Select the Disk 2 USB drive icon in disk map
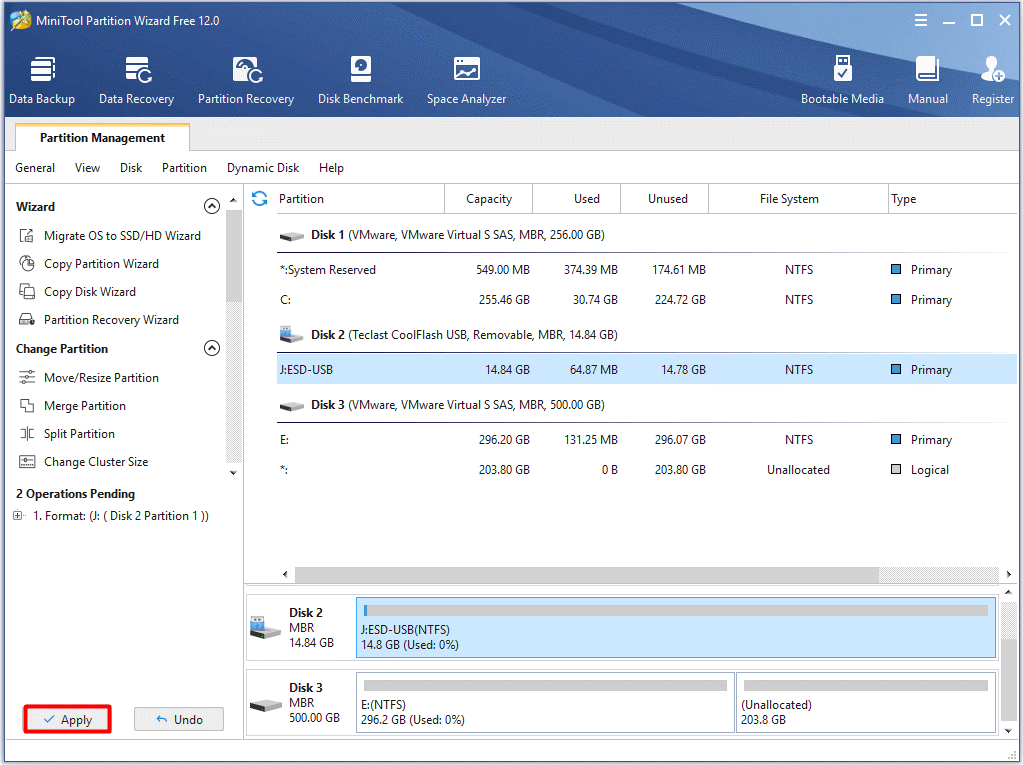 click(266, 627)
